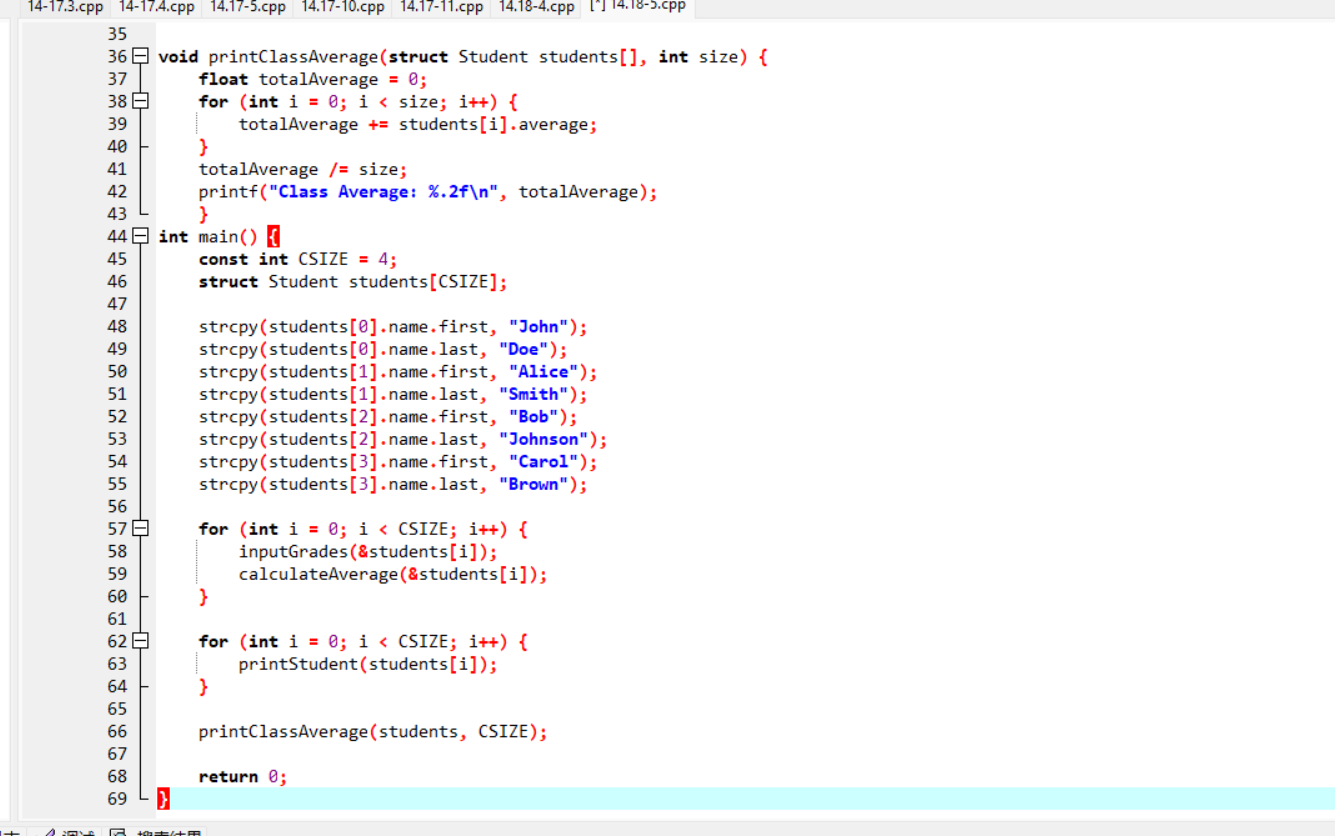
Task: Click the "for" keyword on line 62
Action: (213, 642)
